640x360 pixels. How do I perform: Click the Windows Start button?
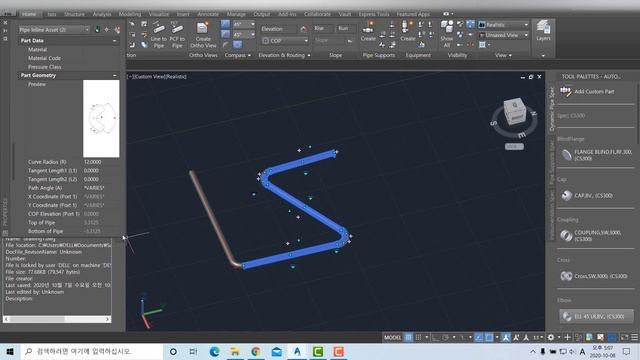click(9, 351)
